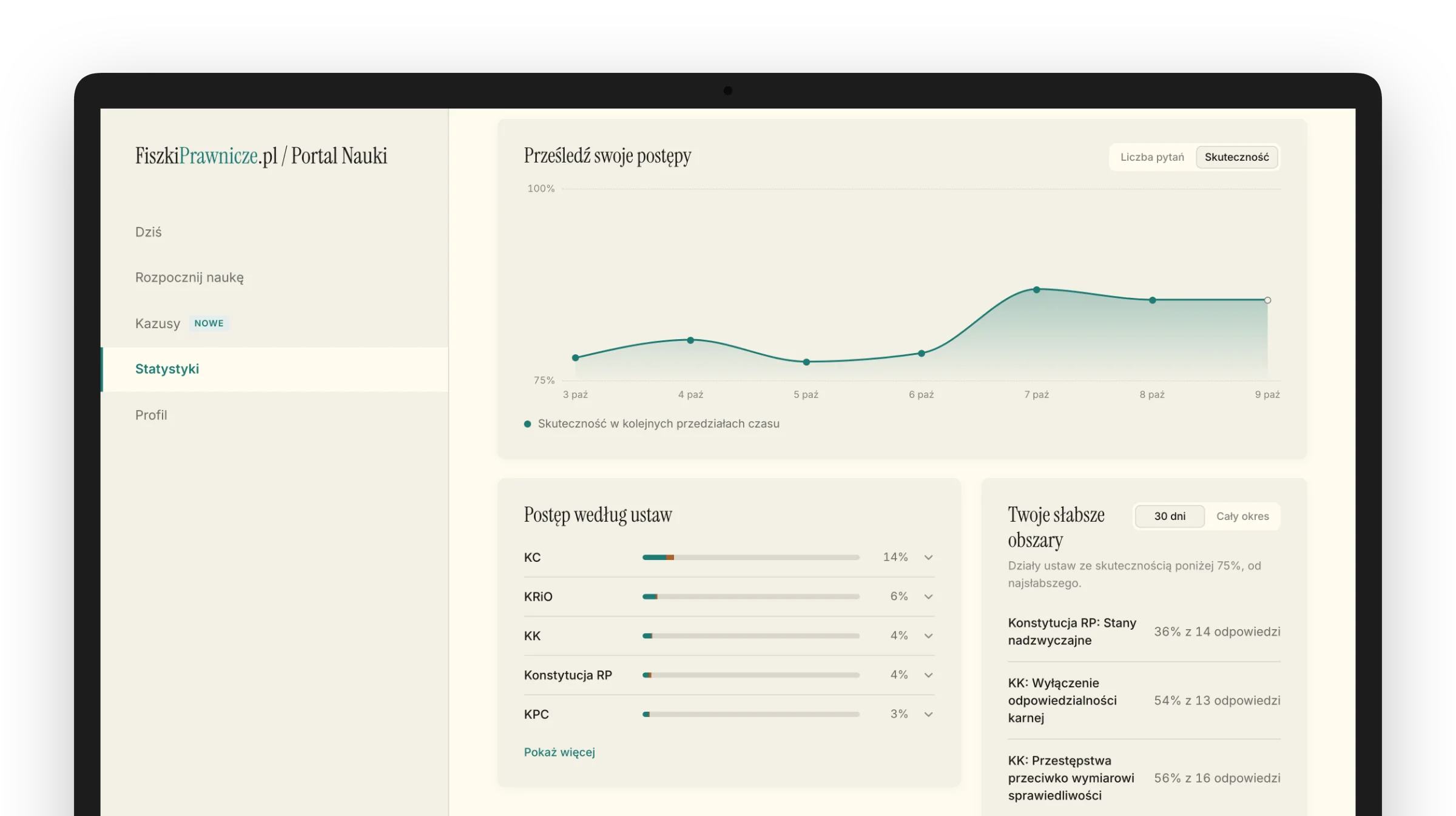The height and width of the screenshot is (816, 1456).
Task: Open the Dziś sidebar item
Action: tap(148, 232)
